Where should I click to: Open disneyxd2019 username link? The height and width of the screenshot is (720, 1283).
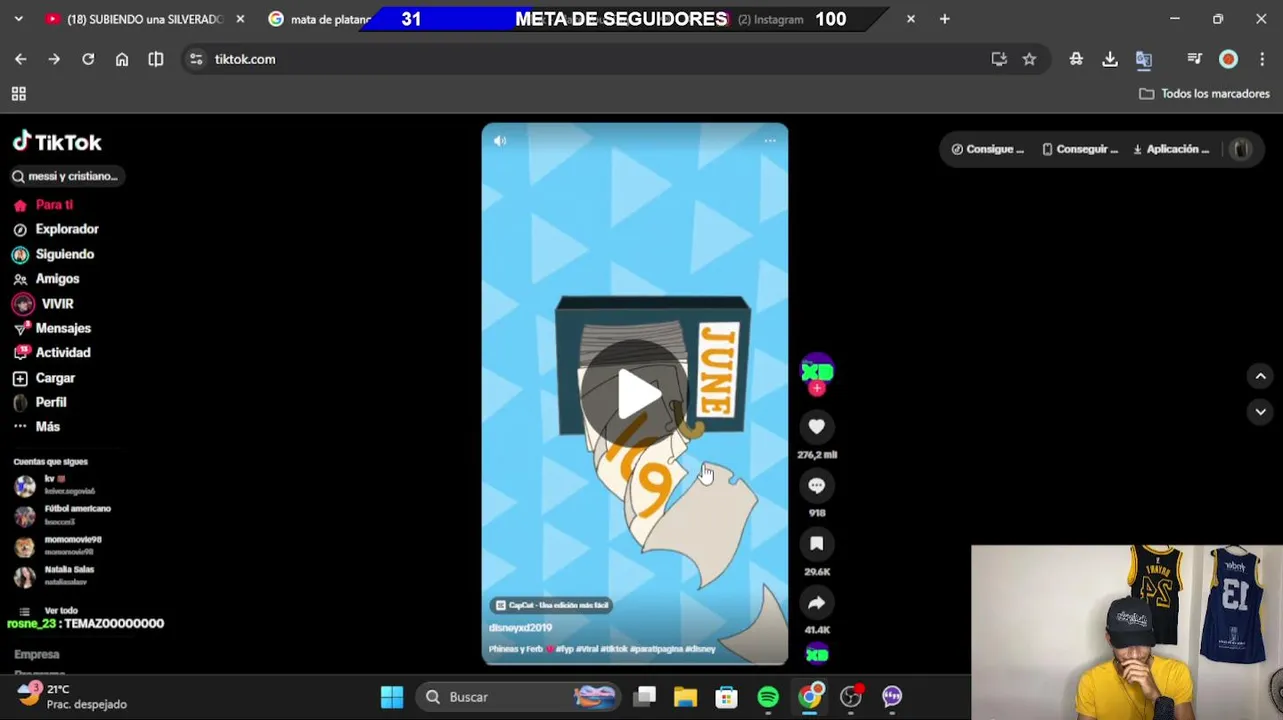pos(520,628)
